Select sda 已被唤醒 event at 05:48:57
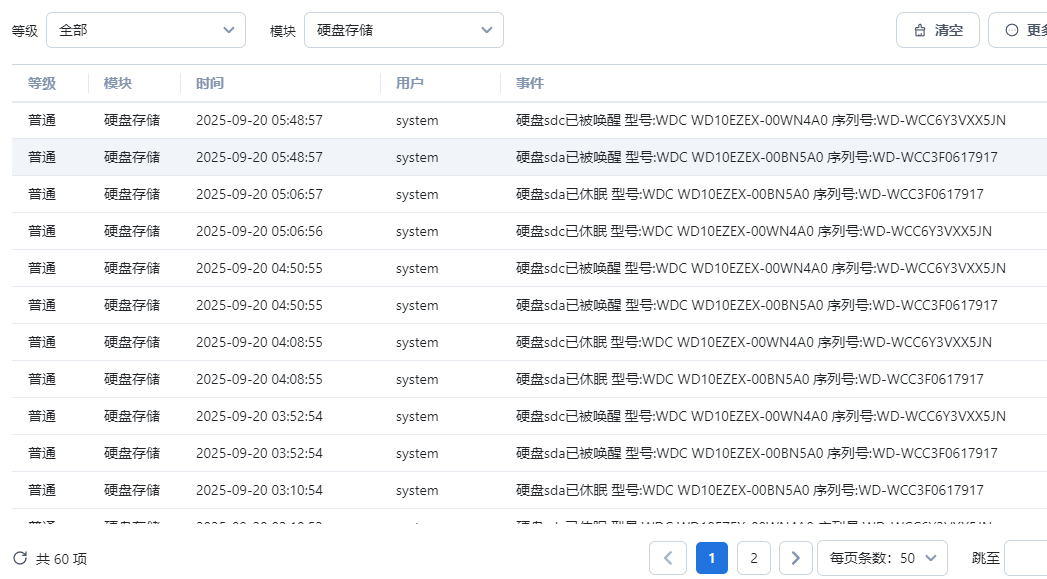Image resolution: width=1047 pixels, height=579 pixels. [757, 157]
